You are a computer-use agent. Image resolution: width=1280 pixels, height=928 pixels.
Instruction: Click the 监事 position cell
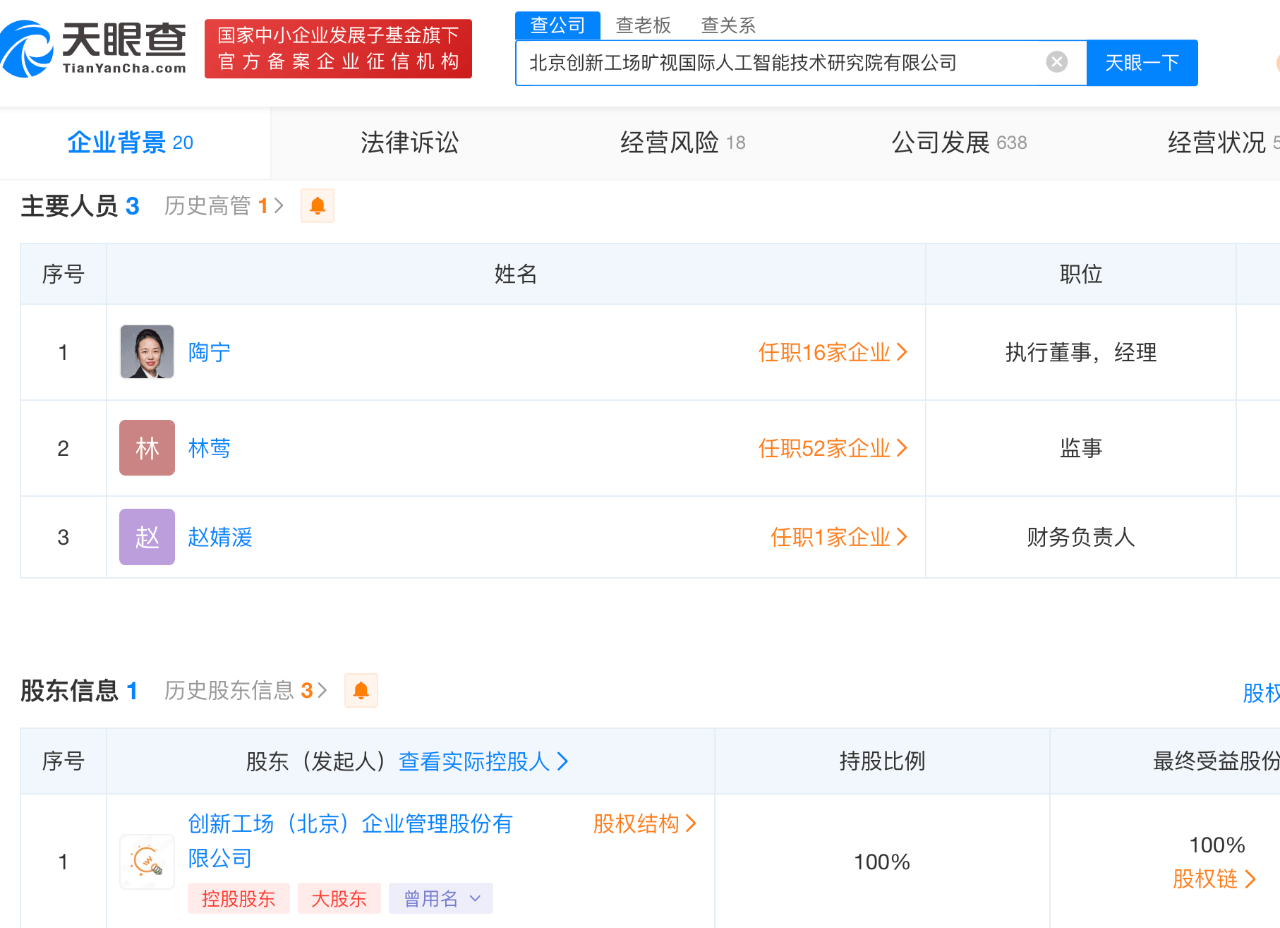pyautogui.click(x=1081, y=448)
